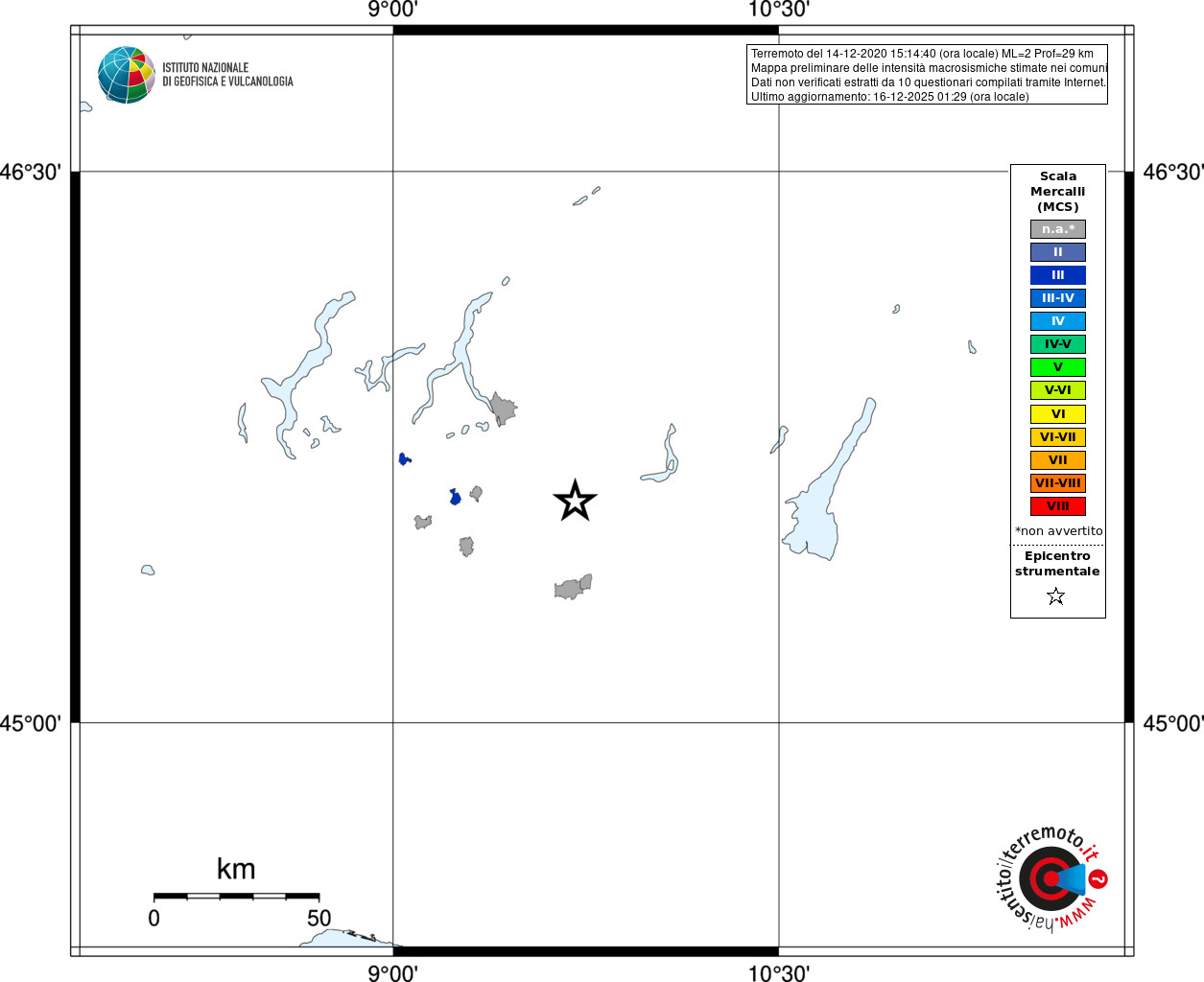1204x982 pixels.
Task: Click the black and white scale bar
Action: click(x=236, y=896)
